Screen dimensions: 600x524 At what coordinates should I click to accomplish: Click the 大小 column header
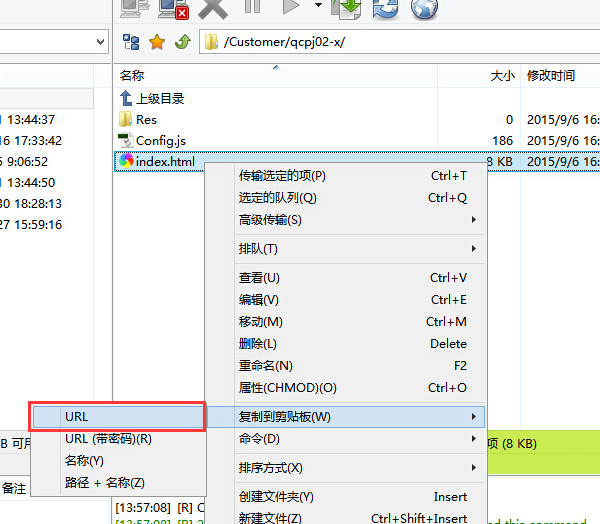click(x=501, y=75)
